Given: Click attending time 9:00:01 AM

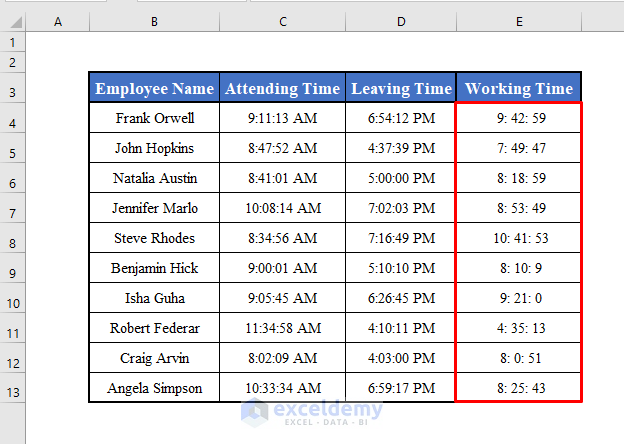Looking at the screenshot, I should pyautogui.click(x=283, y=268).
